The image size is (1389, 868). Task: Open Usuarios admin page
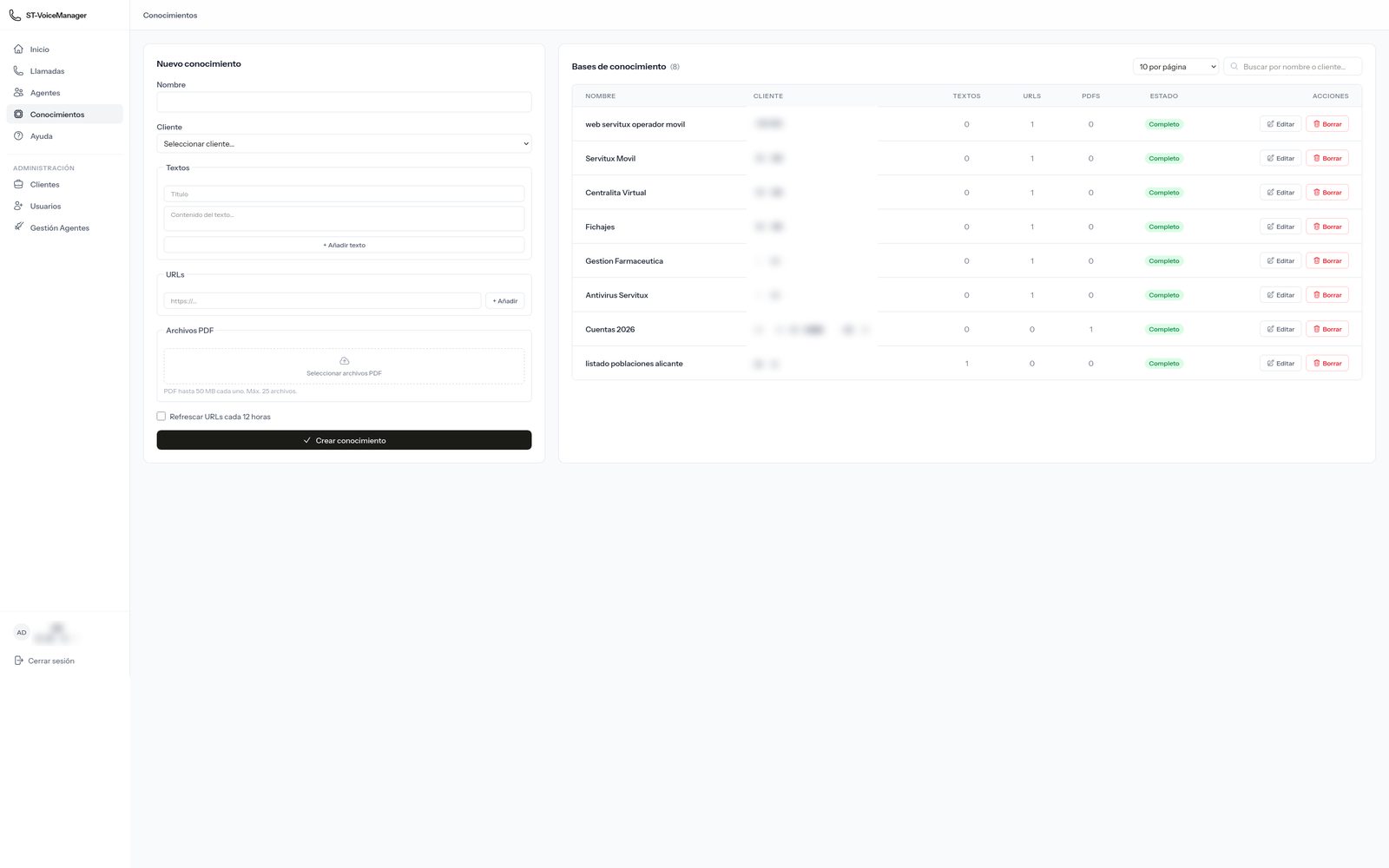click(x=64, y=206)
